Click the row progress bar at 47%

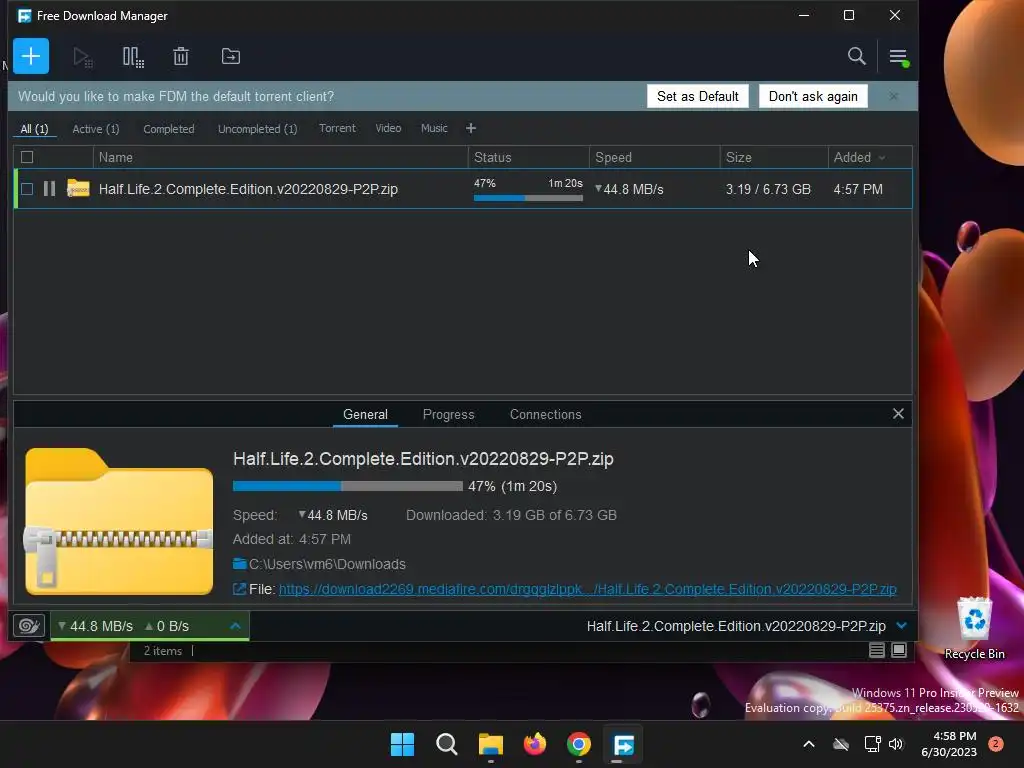pos(528,197)
